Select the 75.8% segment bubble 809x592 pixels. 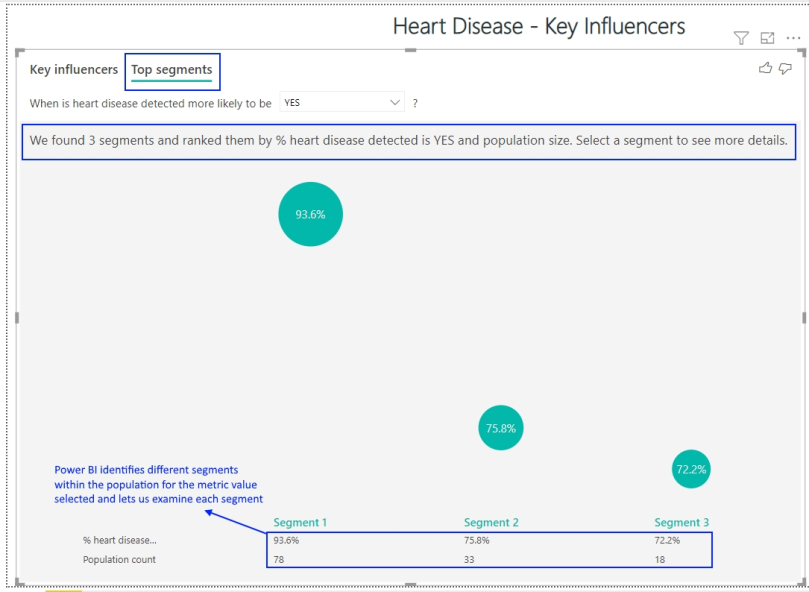500,428
